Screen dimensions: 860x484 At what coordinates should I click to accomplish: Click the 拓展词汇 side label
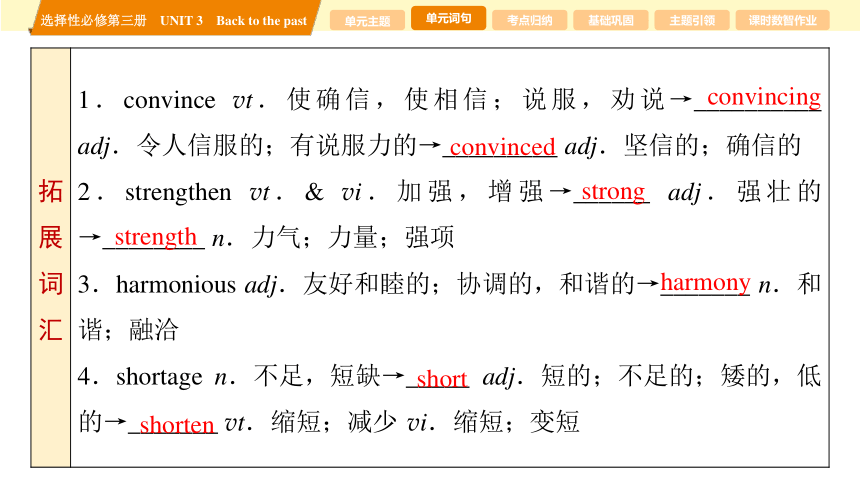(x=50, y=260)
